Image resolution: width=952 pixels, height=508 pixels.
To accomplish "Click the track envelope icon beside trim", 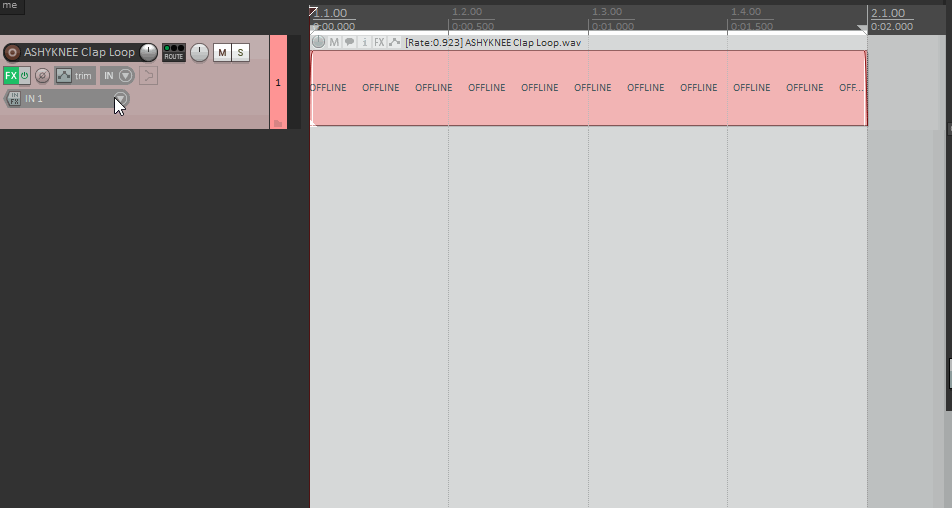I will (x=64, y=76).
